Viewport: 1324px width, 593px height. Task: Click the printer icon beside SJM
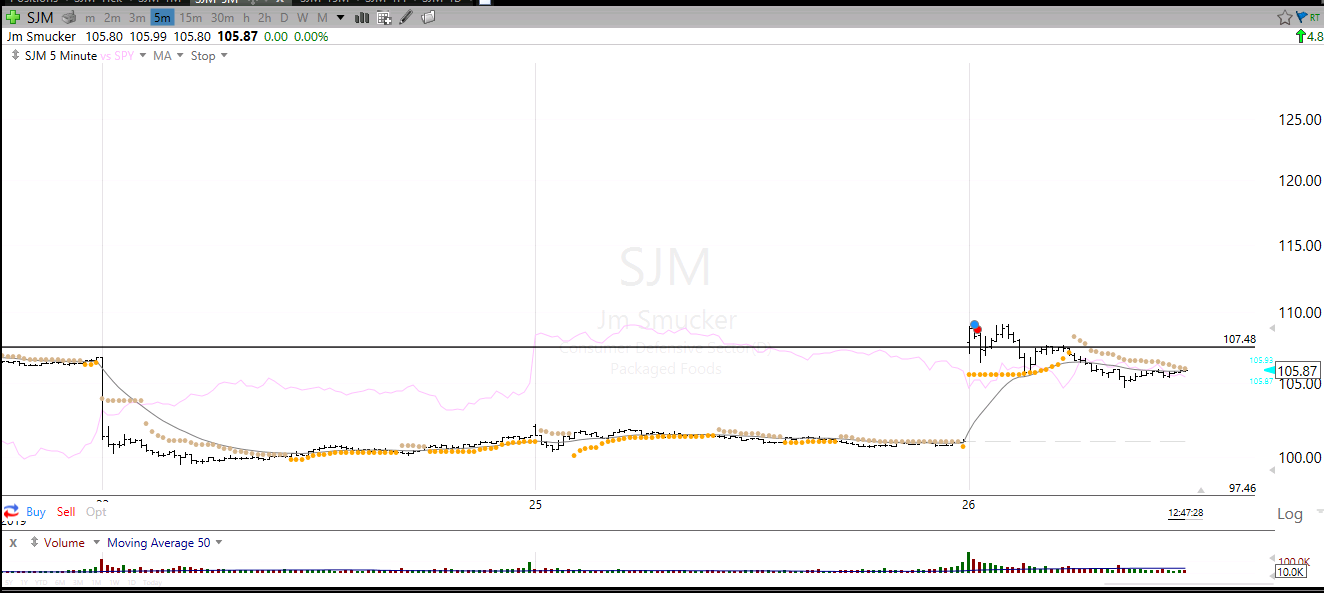tap(70, 18)
